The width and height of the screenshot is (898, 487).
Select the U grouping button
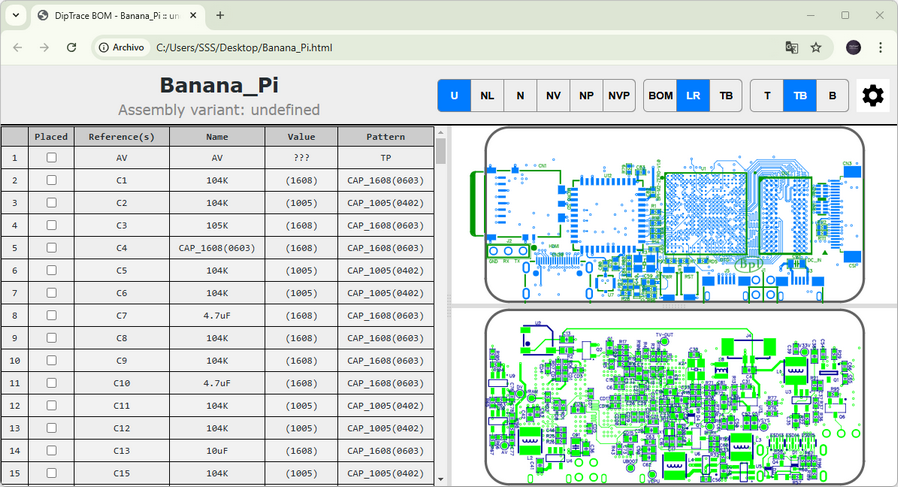(454, 96)
